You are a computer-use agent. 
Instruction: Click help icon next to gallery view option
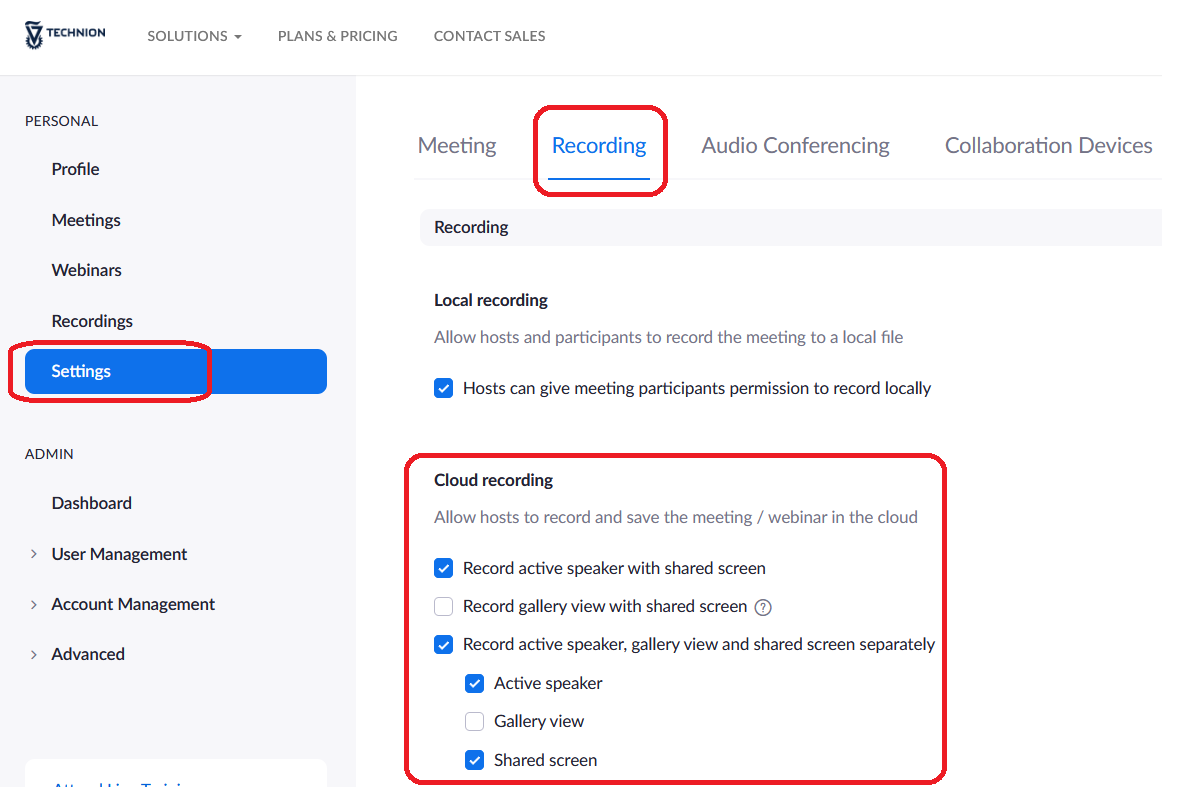pyautogui.click(x=763, y=607)
